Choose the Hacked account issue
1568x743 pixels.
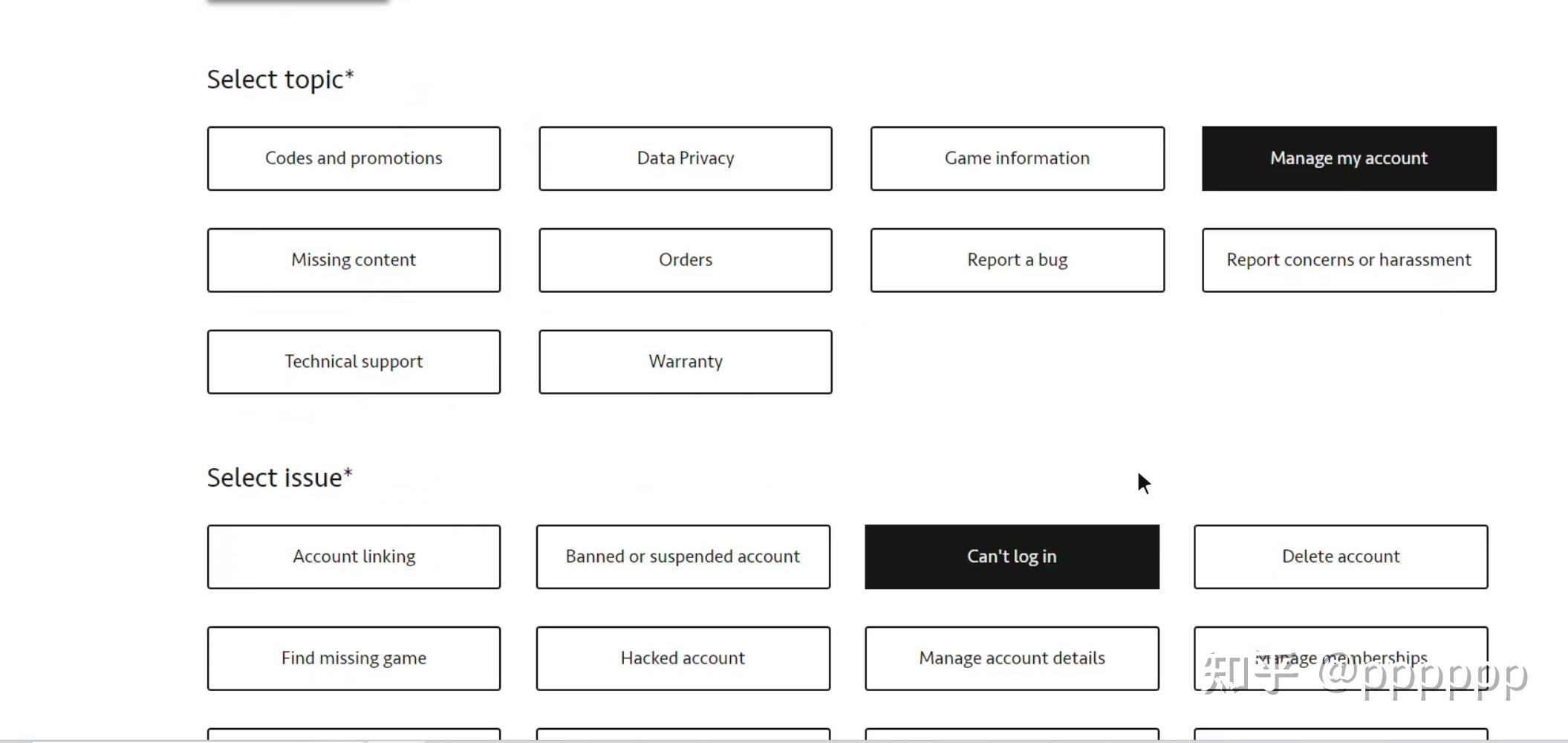683,658
